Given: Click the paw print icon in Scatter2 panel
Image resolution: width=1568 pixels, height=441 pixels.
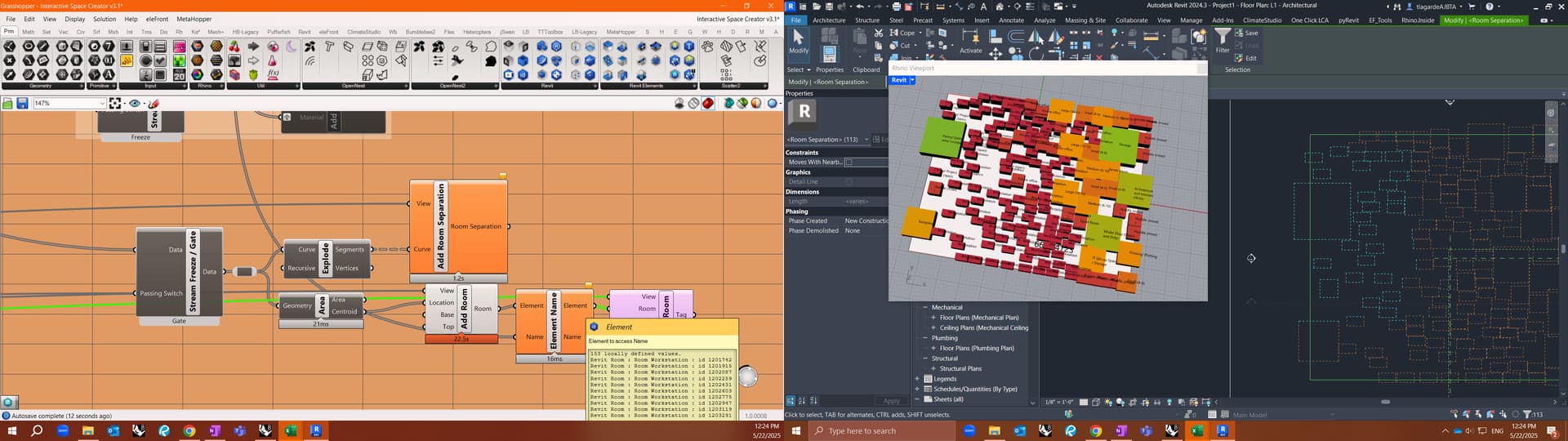Looking at the screenshot, I should tap(707, 47).
